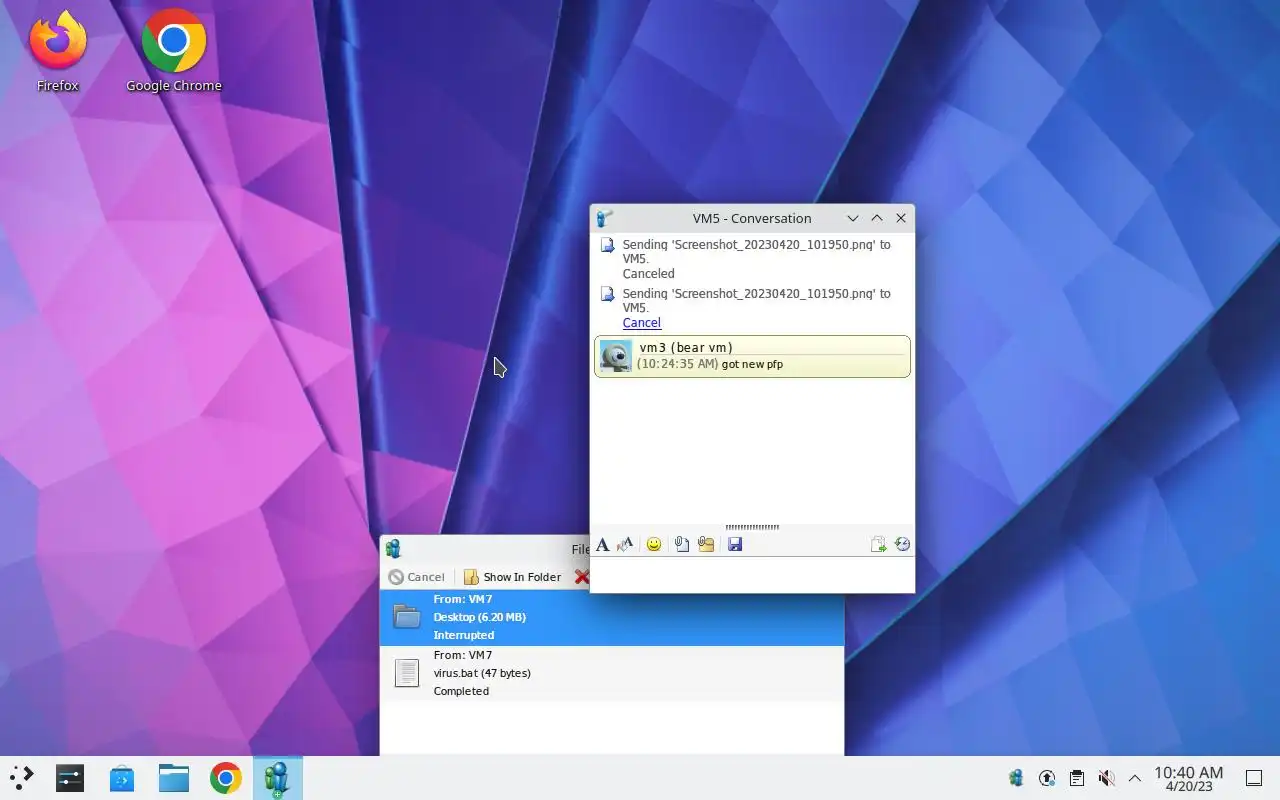Click the show desktop button
The width and height of the screenshot is (1280, 800).
tap(1253, 778)
